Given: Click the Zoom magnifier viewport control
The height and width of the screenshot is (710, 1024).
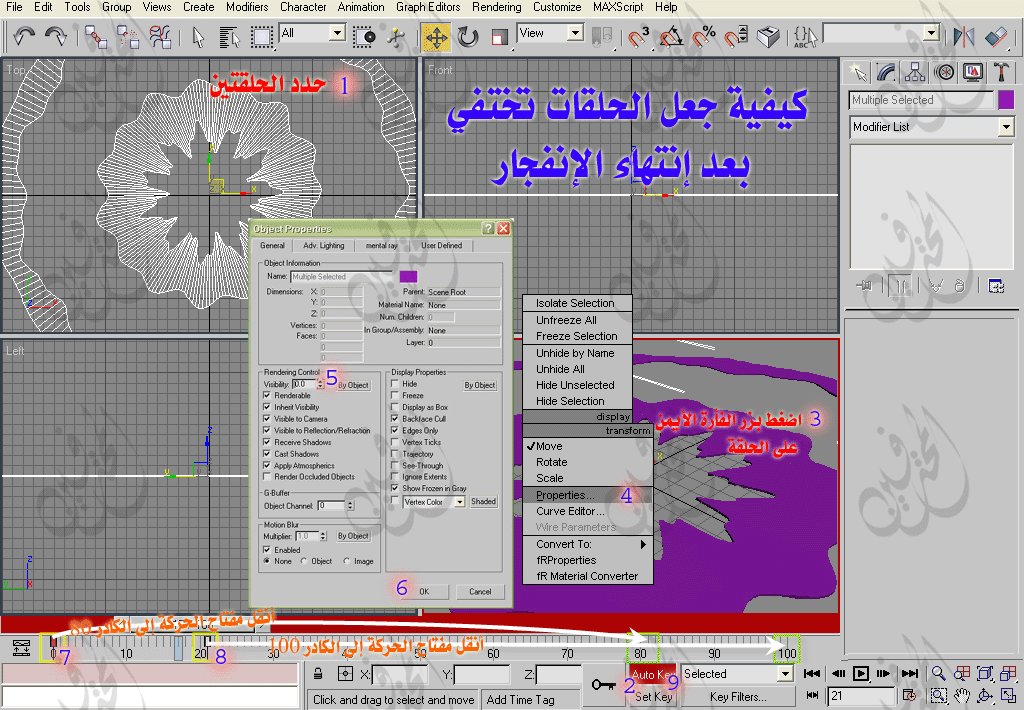Looking at the screenshot, I should pyautogui.click(x=938, y=673).
